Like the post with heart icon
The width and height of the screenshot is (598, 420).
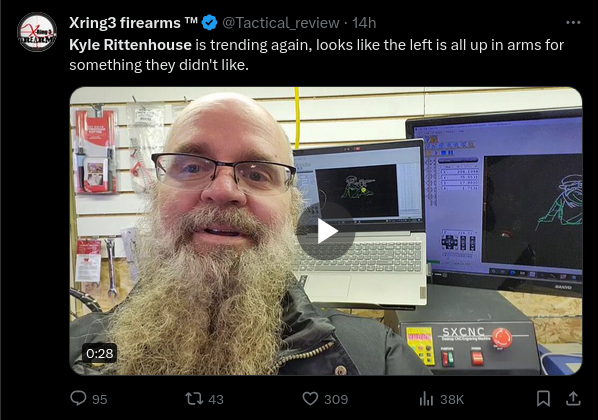(310, 399)
